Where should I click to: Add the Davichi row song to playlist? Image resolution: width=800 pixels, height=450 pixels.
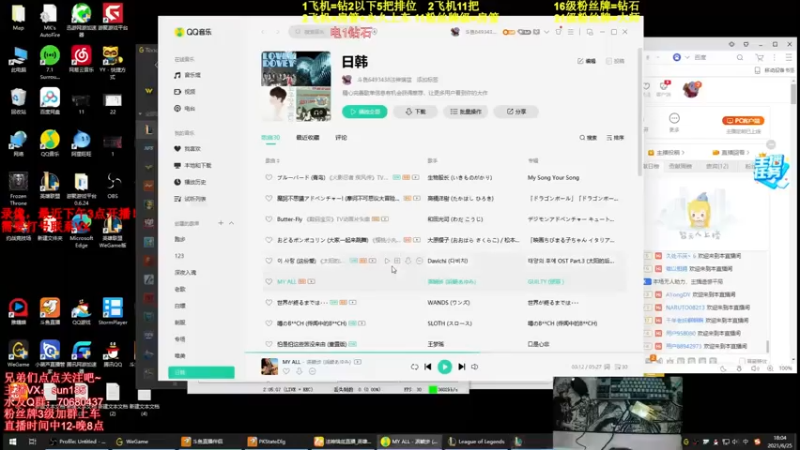[x=397, y=261]
